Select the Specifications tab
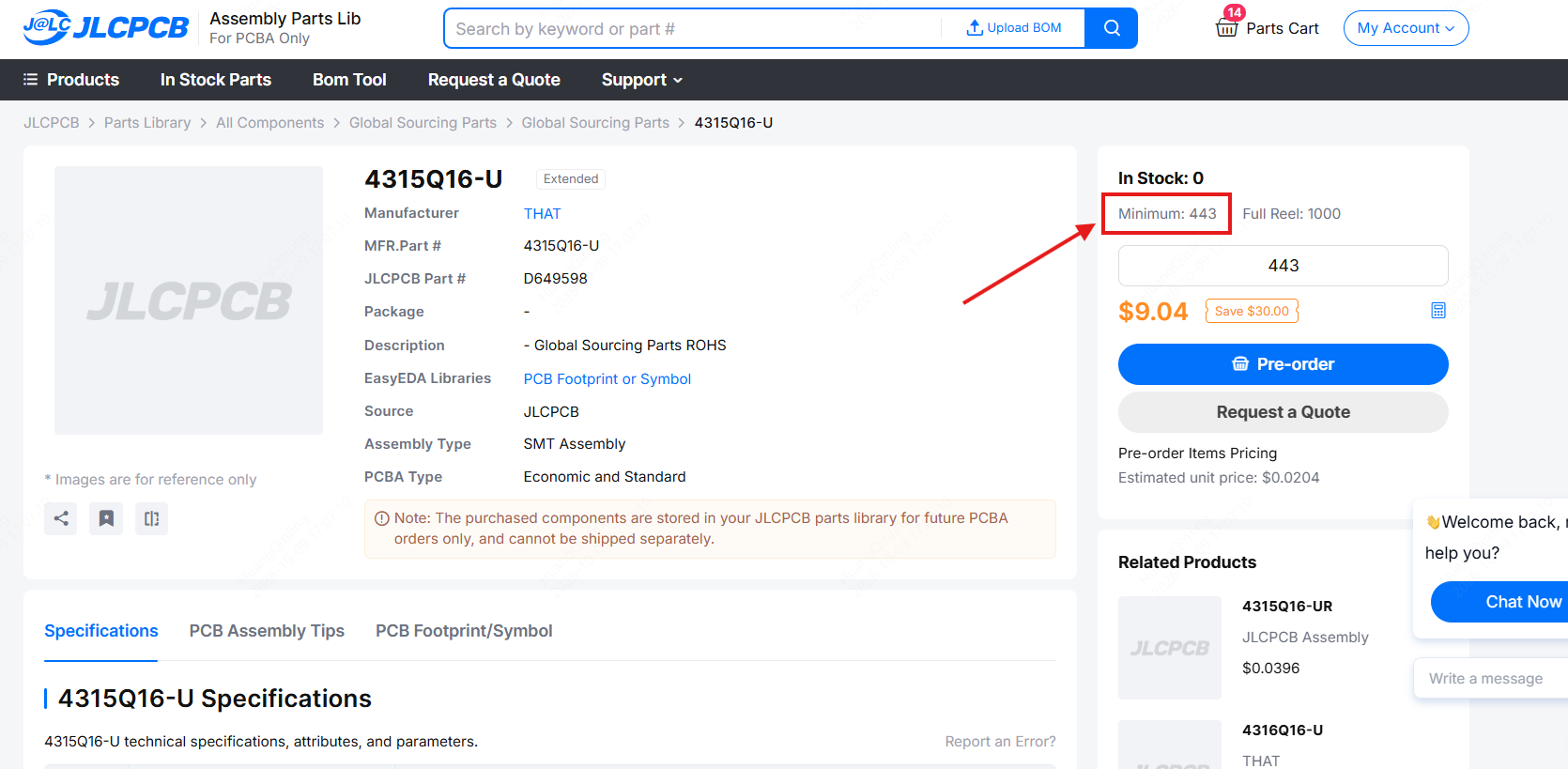 click(101, 631)
